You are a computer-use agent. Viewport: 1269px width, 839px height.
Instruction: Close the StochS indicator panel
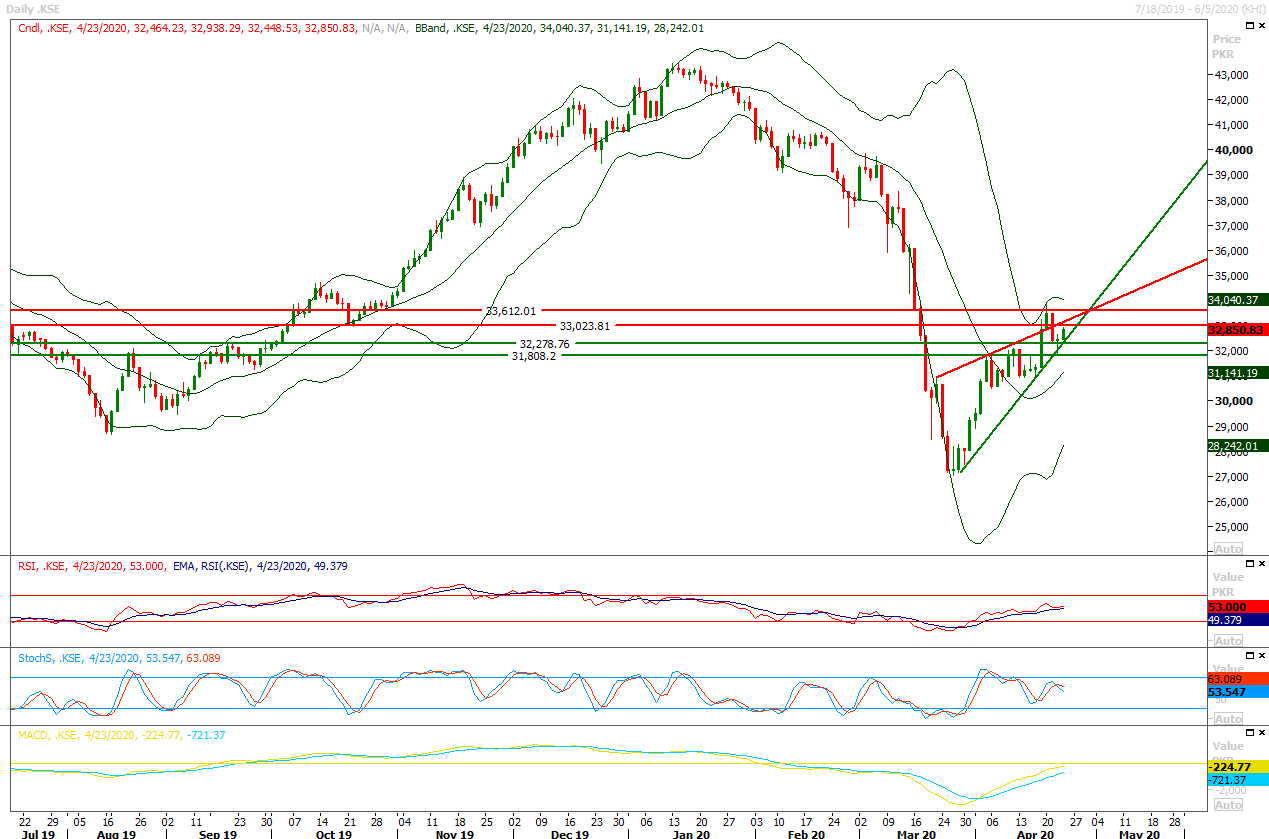pyautogui.click(x=1262, y=656)
